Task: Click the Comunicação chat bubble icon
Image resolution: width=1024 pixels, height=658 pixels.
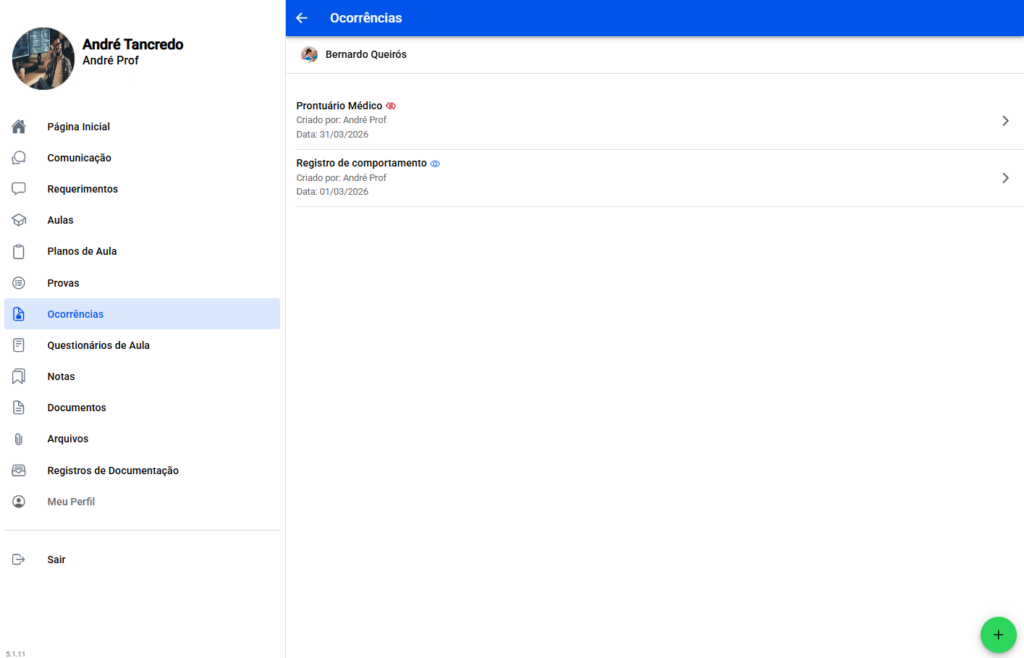Action: click(x=18, y=158)
